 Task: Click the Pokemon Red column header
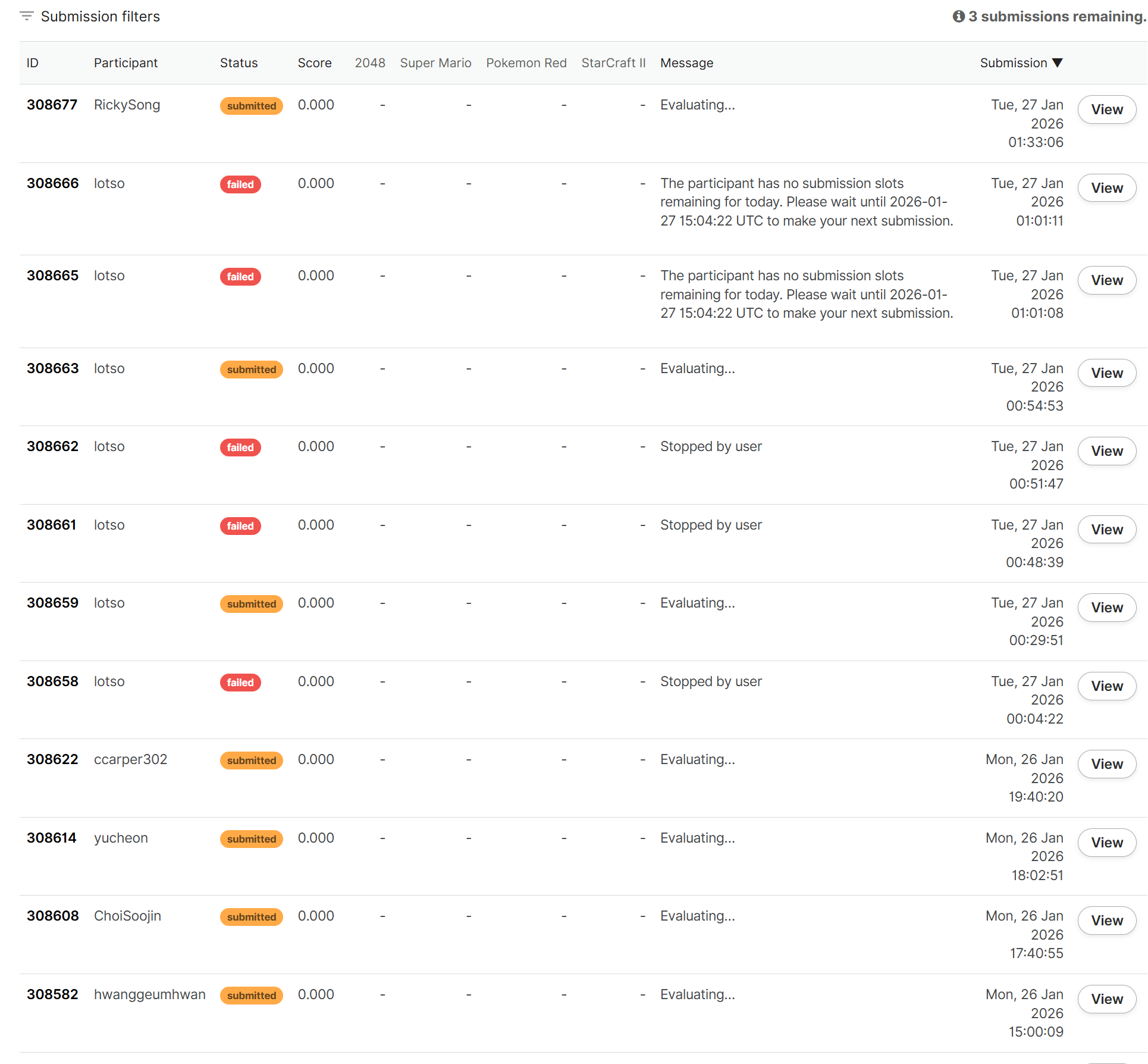[526, 63]
